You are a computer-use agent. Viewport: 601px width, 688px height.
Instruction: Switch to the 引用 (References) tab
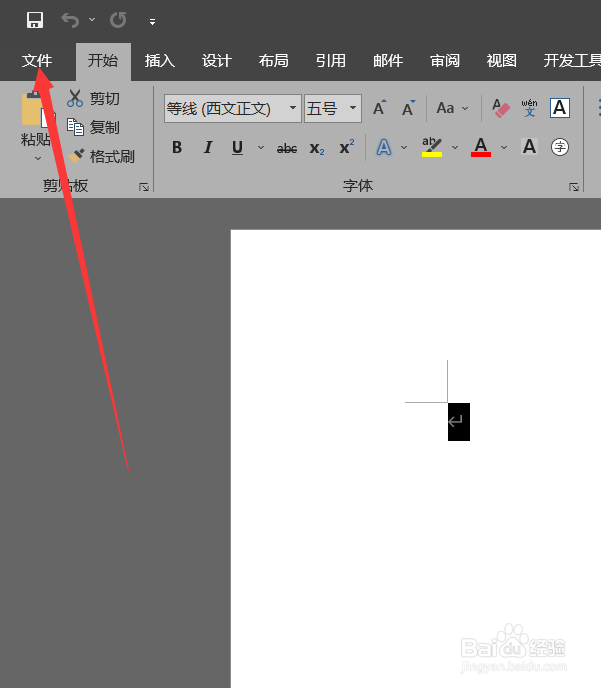(x=331, y=61)
